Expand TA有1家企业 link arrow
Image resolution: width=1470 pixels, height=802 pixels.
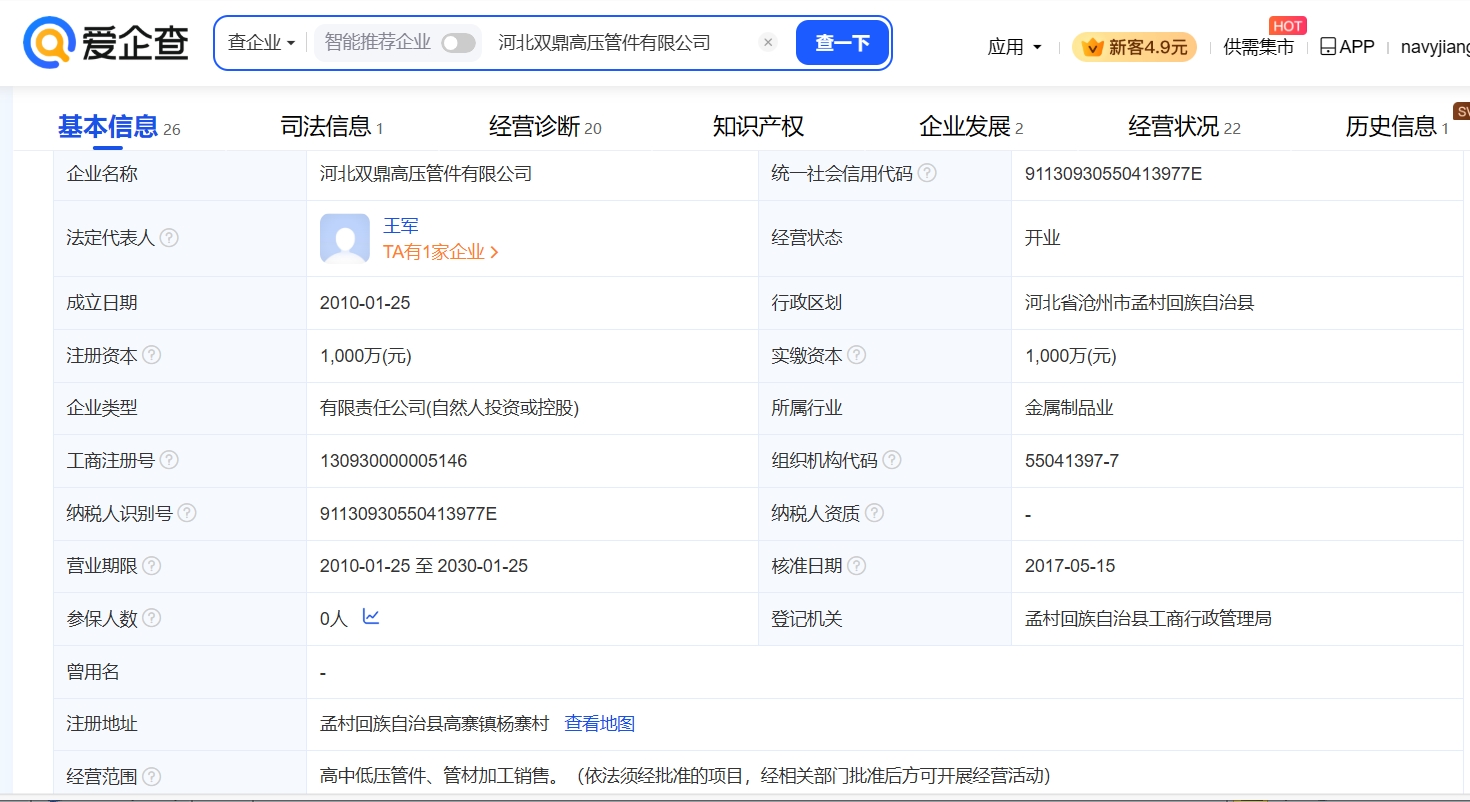click(x=495, y=253)
